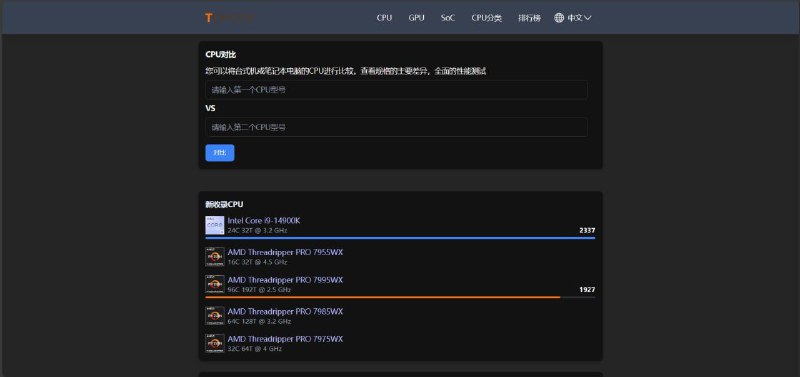Click Threadripper PRO 7985WX chip icon
The height and width of the screenshot is (377, 800).
click(x=215, y=316)
